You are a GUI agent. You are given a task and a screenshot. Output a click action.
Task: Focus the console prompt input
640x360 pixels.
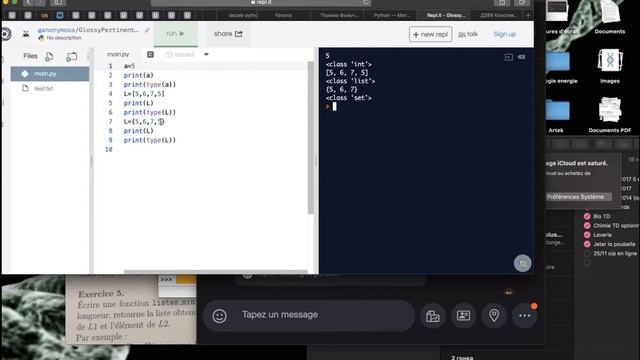[x=334, y=107]
